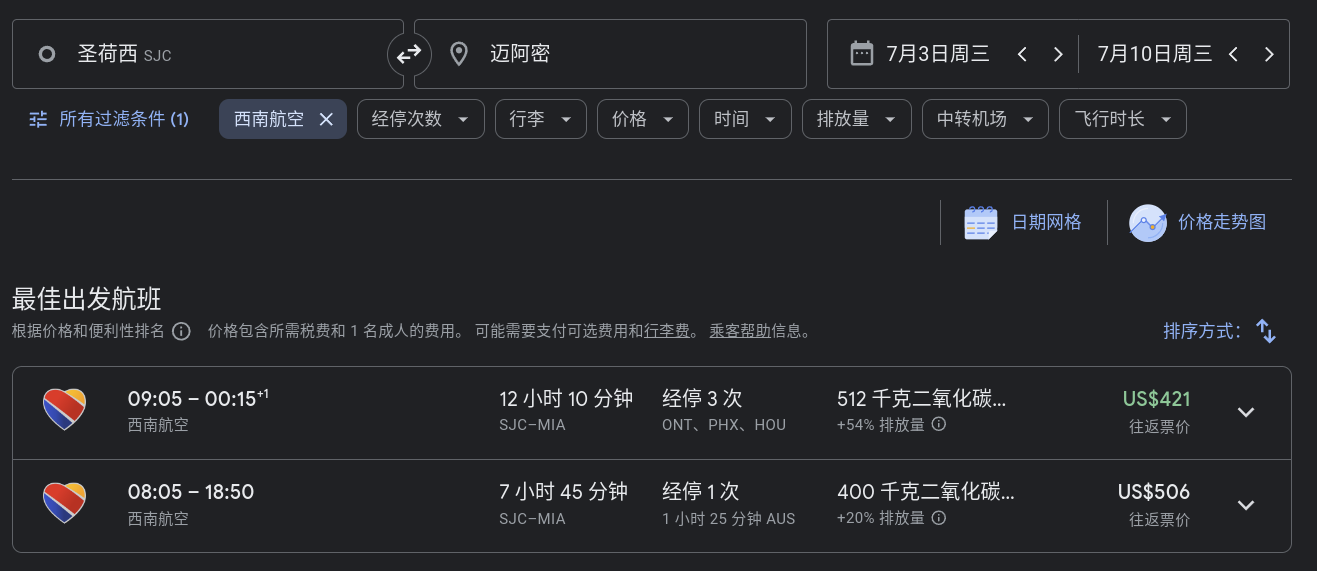
Task: Click the 排序方式 sort arrows icon
Action: pos(1266,331)
